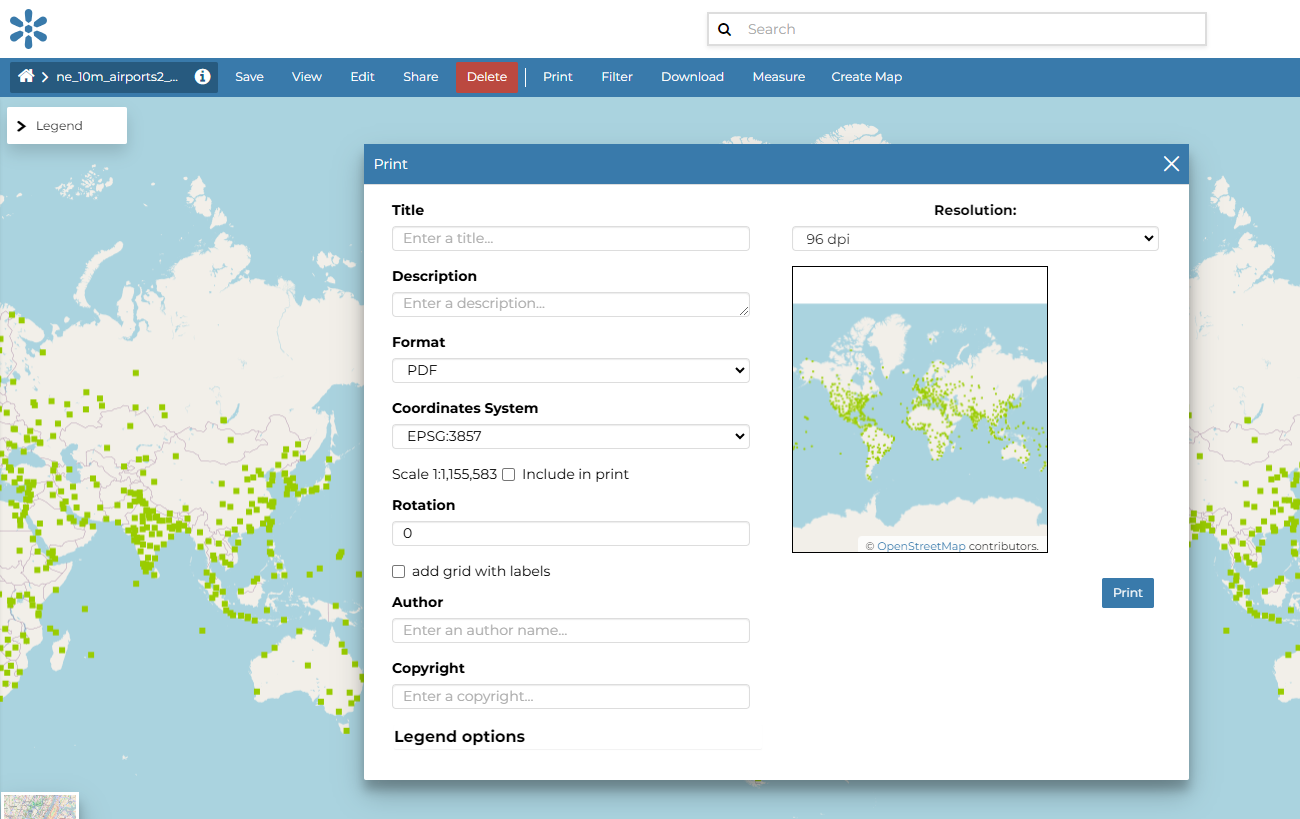Select Measure in the toolbar
1300x819 pixels.
(x=778, y=77)
